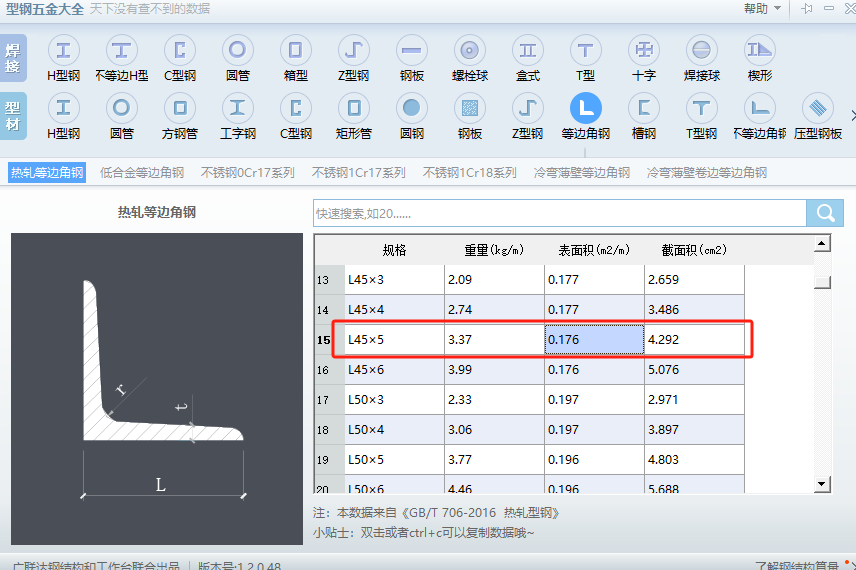
Task: Select welded 圆管 icon in top row
Action: (x=237, y=51)
